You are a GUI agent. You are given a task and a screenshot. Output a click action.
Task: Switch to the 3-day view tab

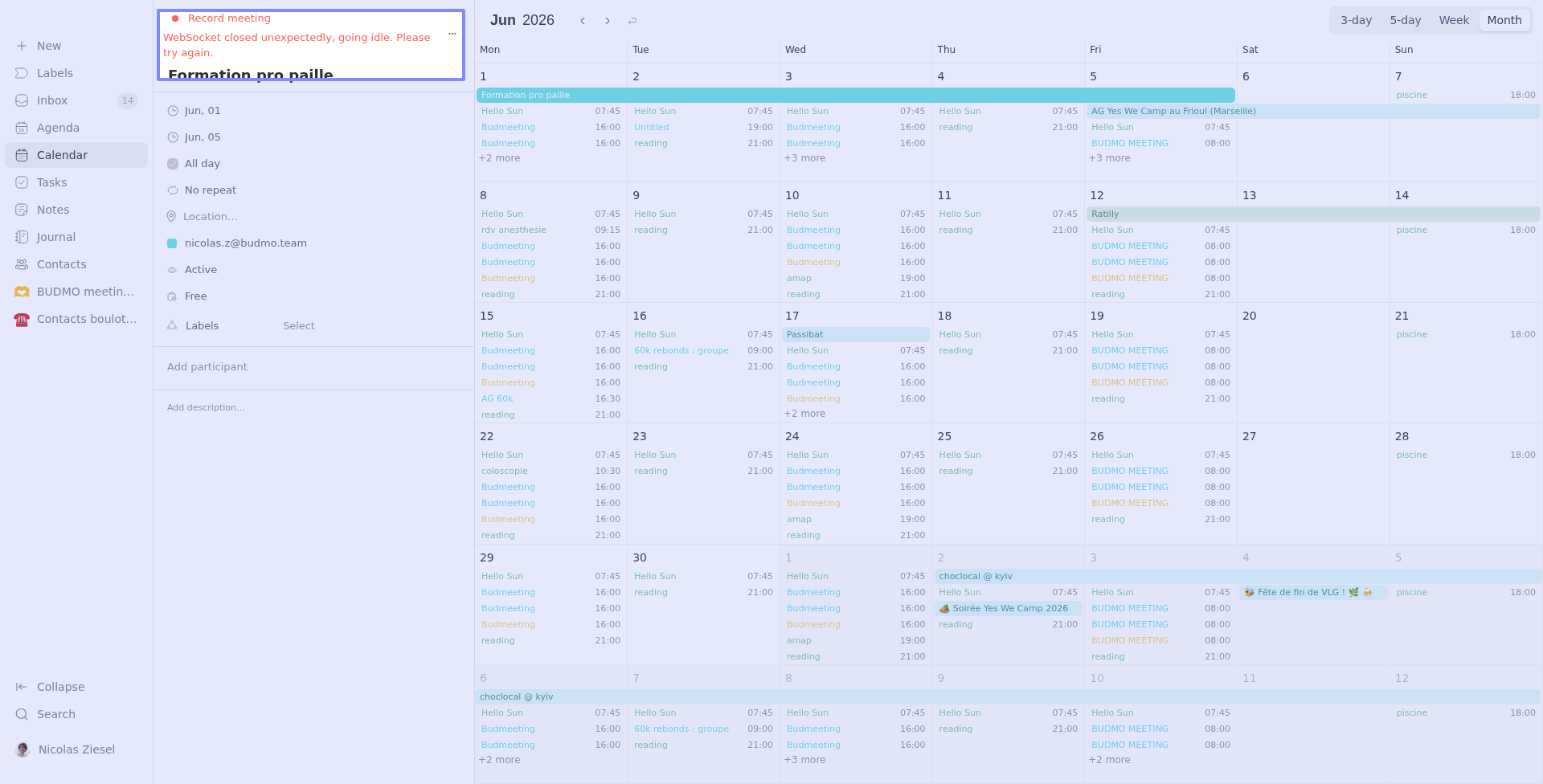pyautogui.click(x=1356, y=20)
